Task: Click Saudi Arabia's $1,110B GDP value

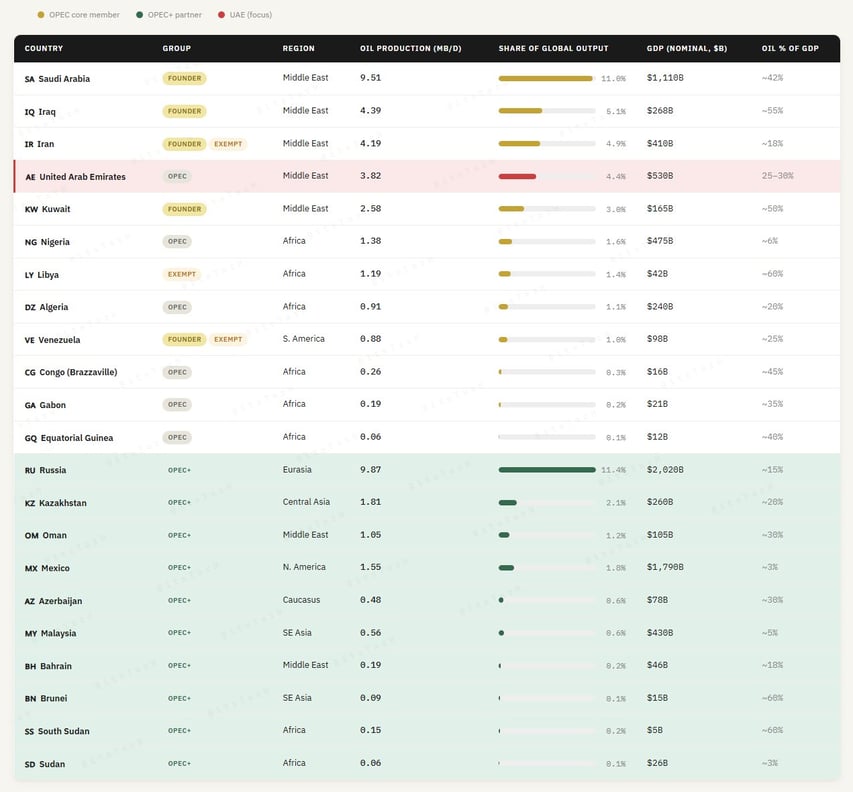Action: 665,78
